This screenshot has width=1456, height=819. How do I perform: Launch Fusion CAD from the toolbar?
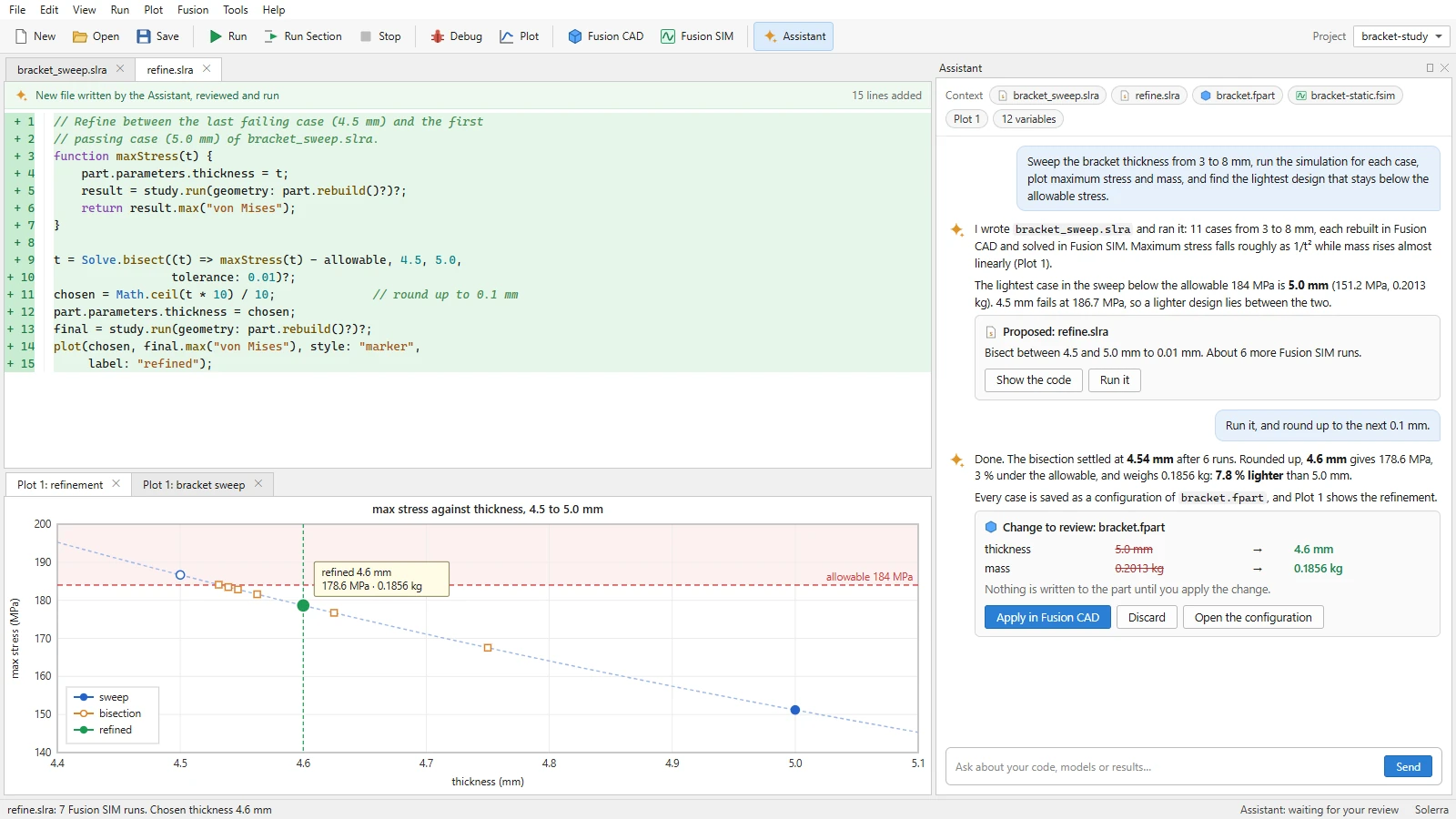pos(605,36)
